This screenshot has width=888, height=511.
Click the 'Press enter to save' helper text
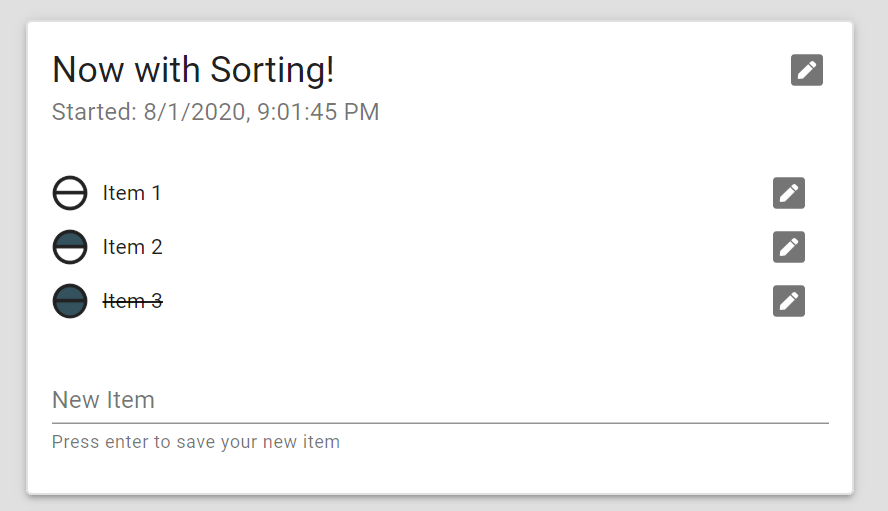click(195, 442)
